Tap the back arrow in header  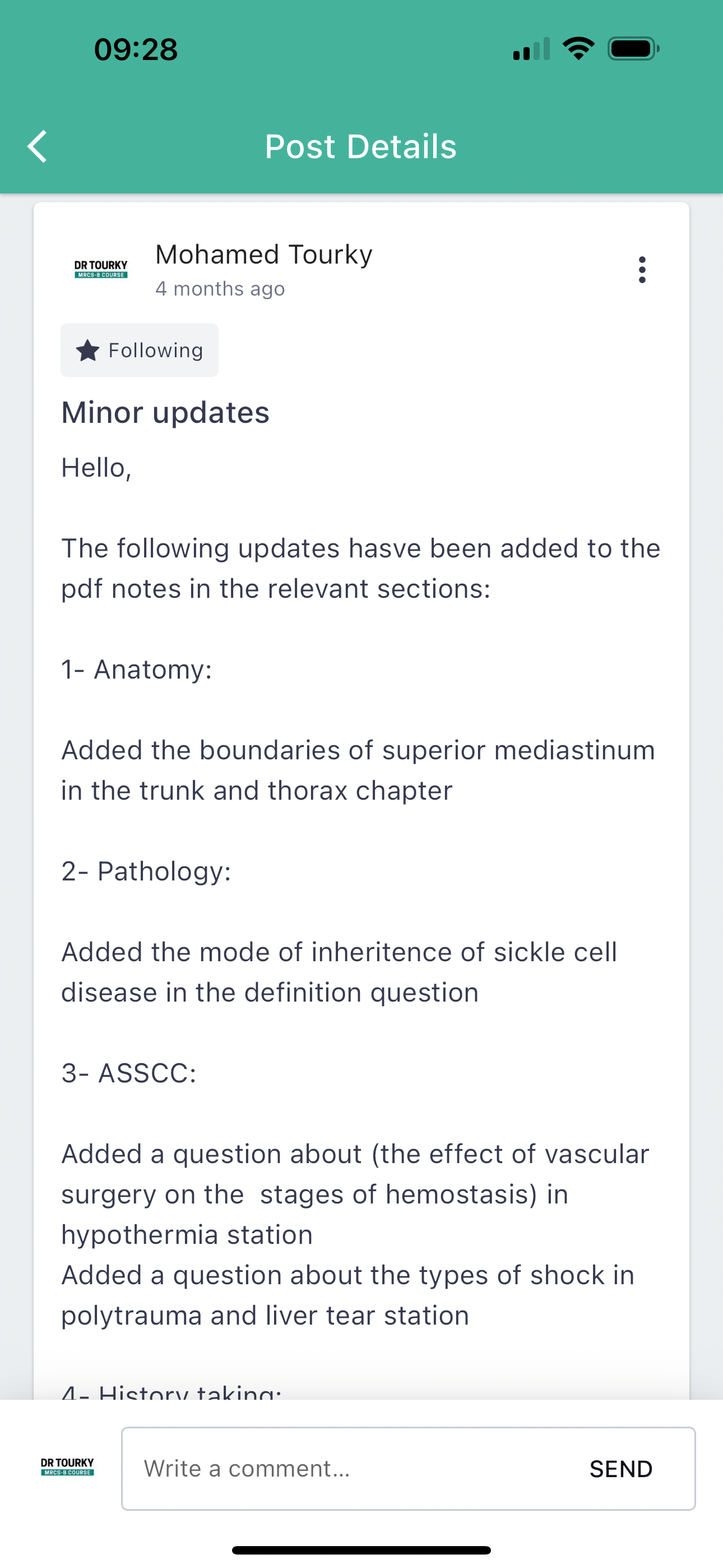click(38, 147)
